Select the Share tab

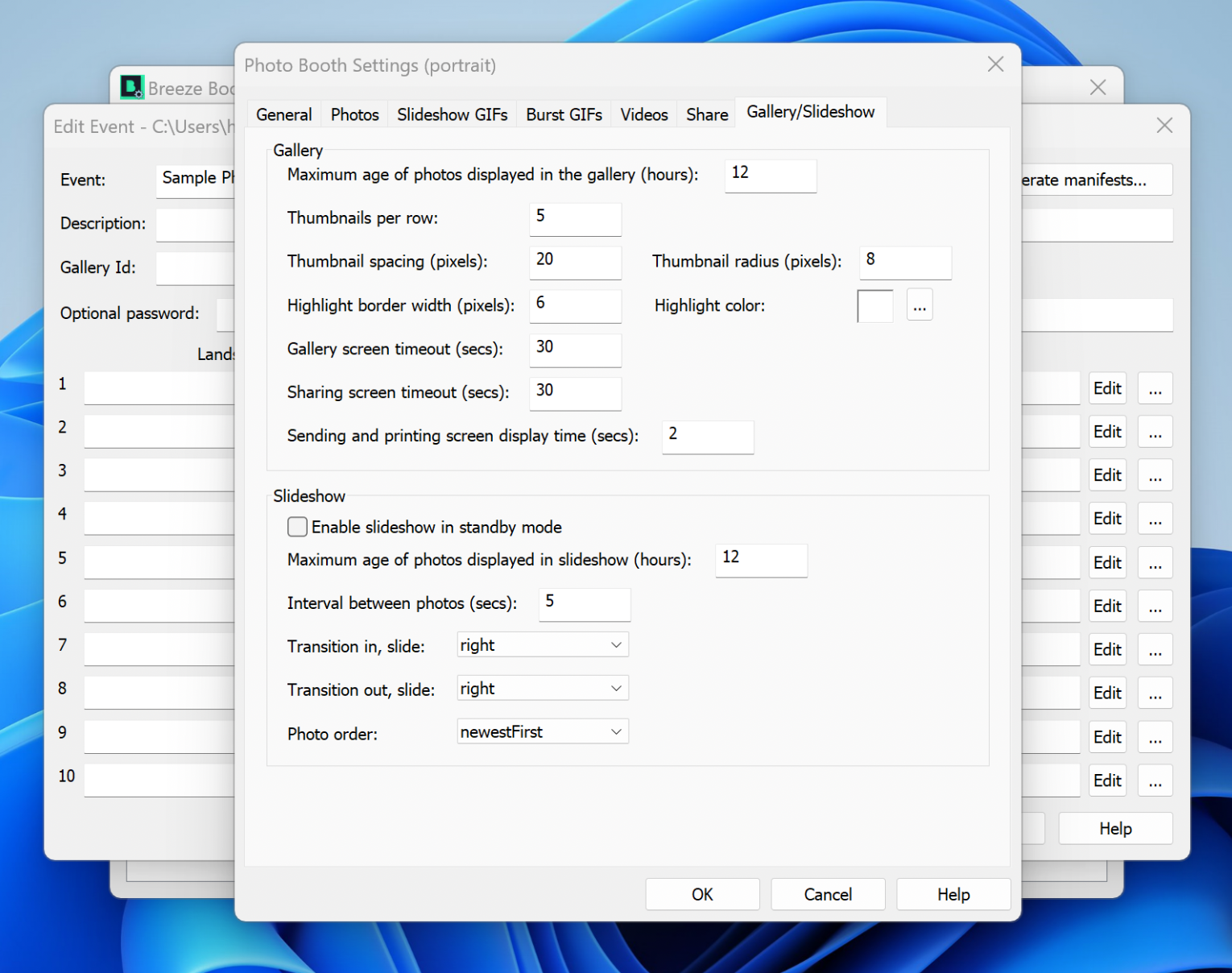(x=706, y=114)
